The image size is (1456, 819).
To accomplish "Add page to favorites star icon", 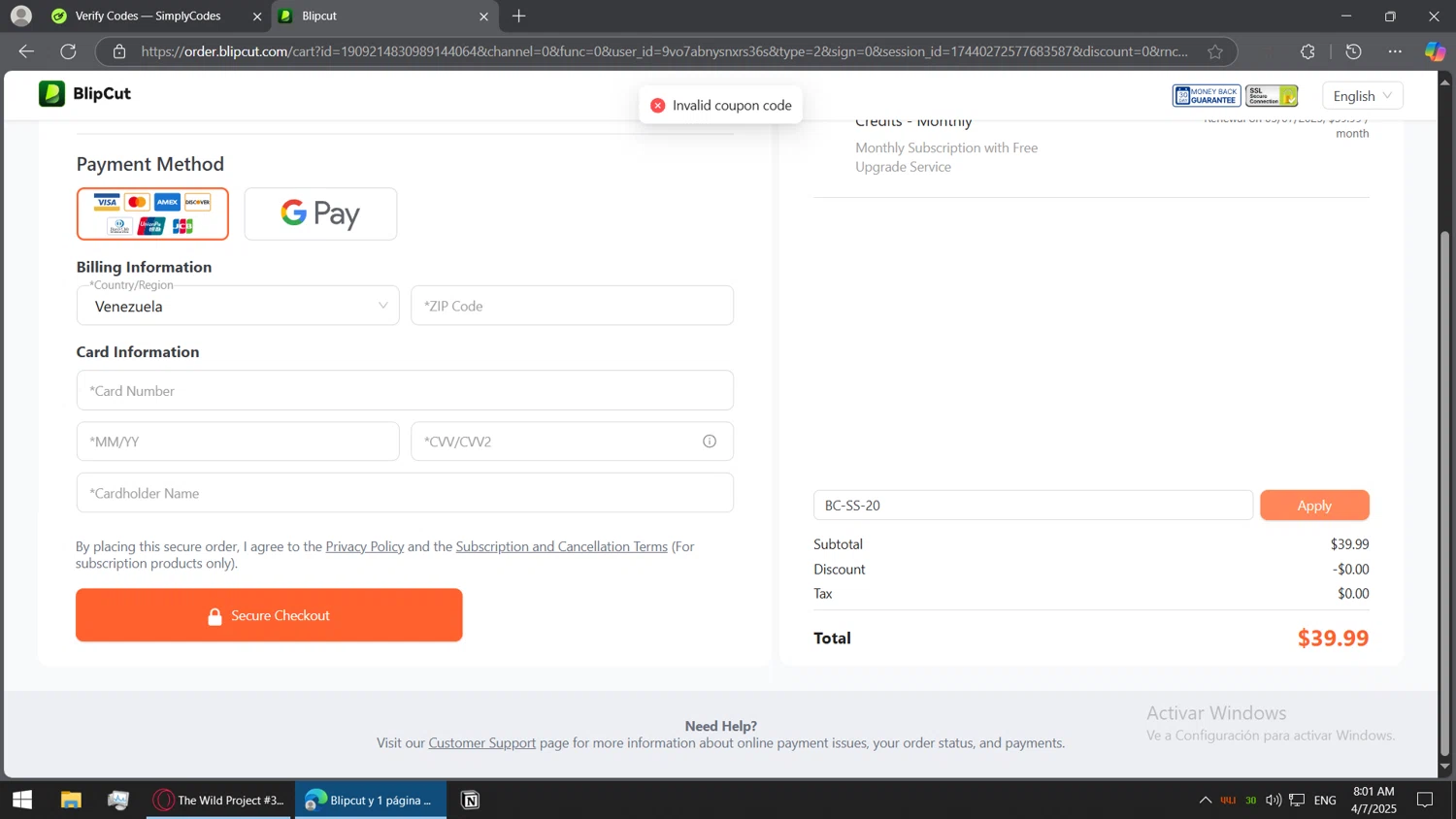I will point(1215,51).
